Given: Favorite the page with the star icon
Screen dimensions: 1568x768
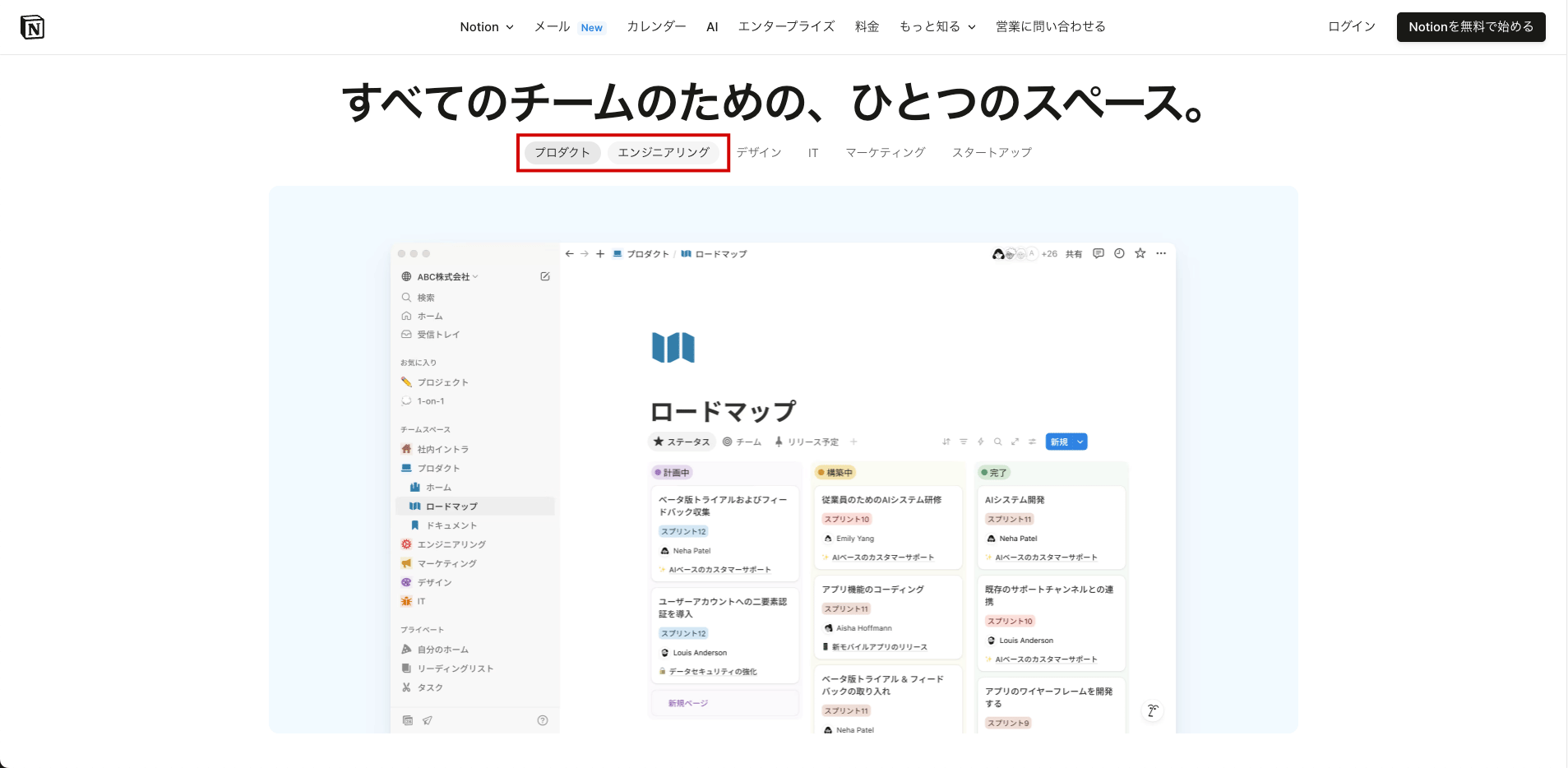Looking at the screenshot, I should pyautogui.click(x=1140, y=253).
